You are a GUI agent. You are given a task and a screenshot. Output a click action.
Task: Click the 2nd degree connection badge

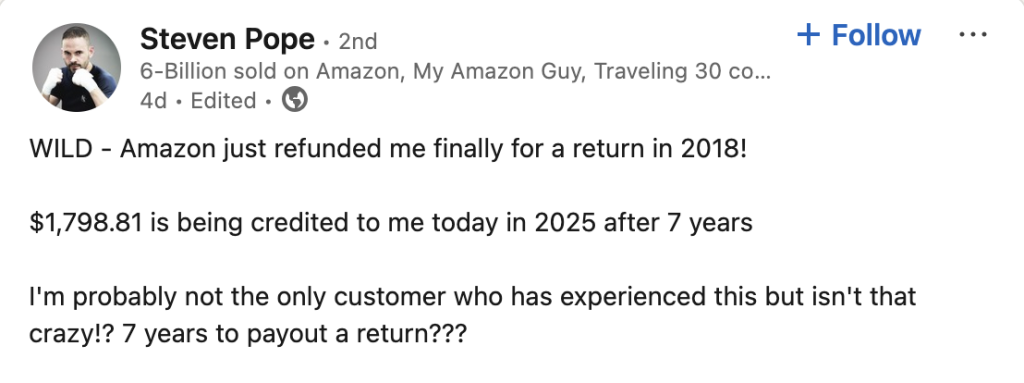click(x=358, y=42)
